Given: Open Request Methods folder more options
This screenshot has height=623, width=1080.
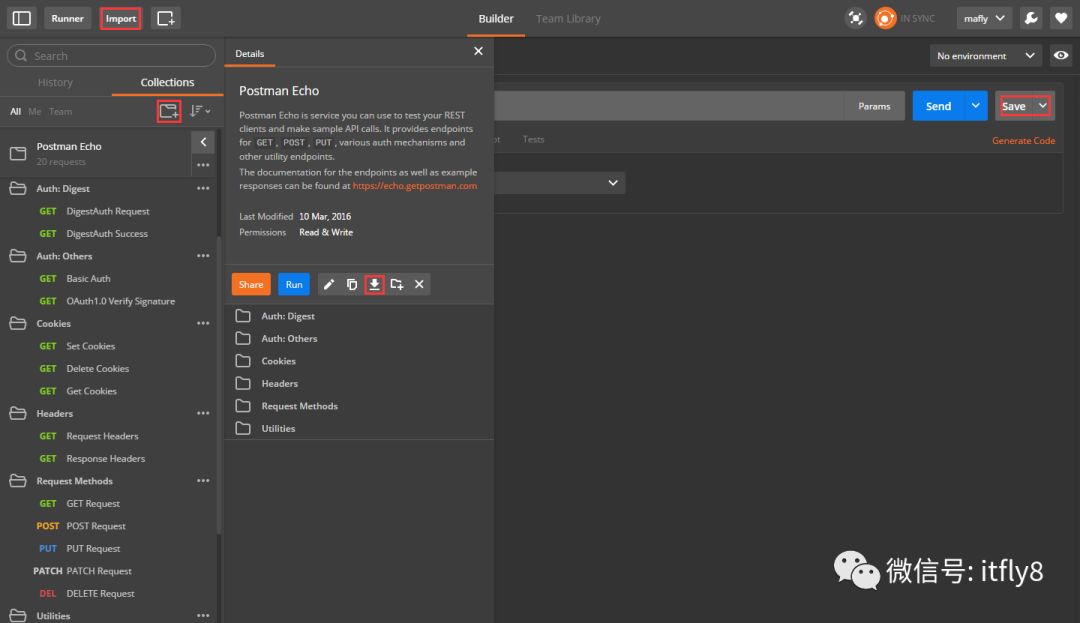Looking at the screenshot, I should tap(203, 481).
